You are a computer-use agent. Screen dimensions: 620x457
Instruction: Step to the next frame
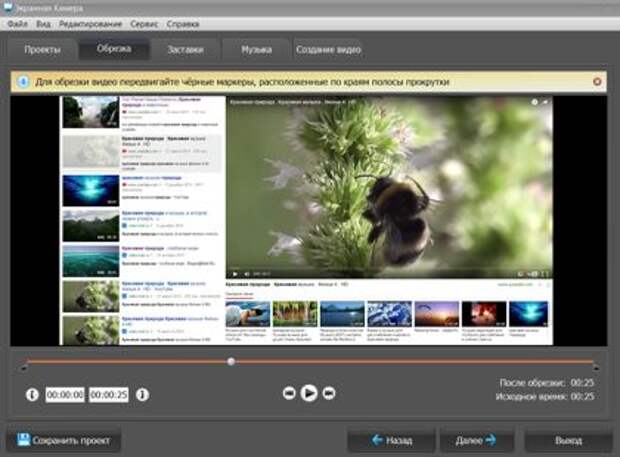point(329,393)
